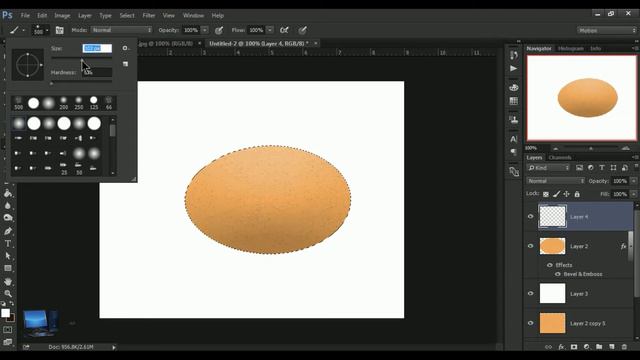
Task: Select the Blur tool droplet icon
Action: click(8, 206)
